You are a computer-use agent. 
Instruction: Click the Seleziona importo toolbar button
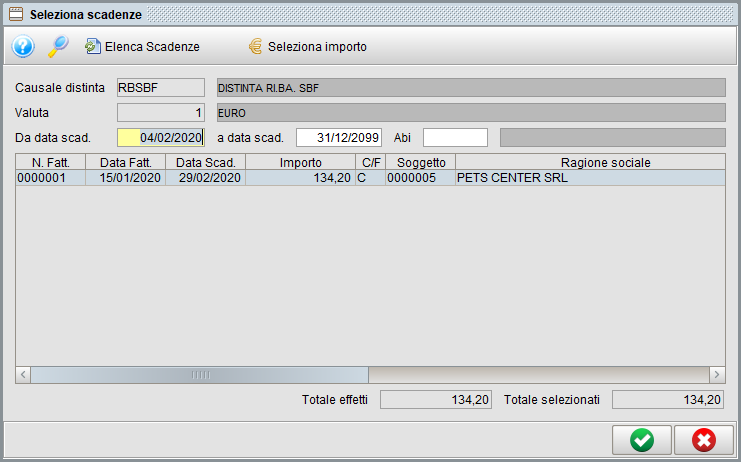pyautogui.click(x=308, y=47)
